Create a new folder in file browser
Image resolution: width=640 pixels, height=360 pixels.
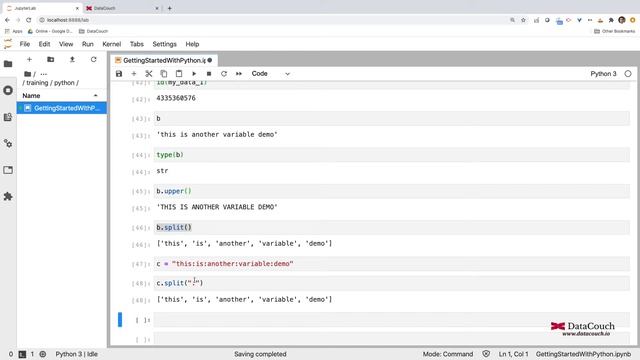pyautogui.click(x=51, y=60)
